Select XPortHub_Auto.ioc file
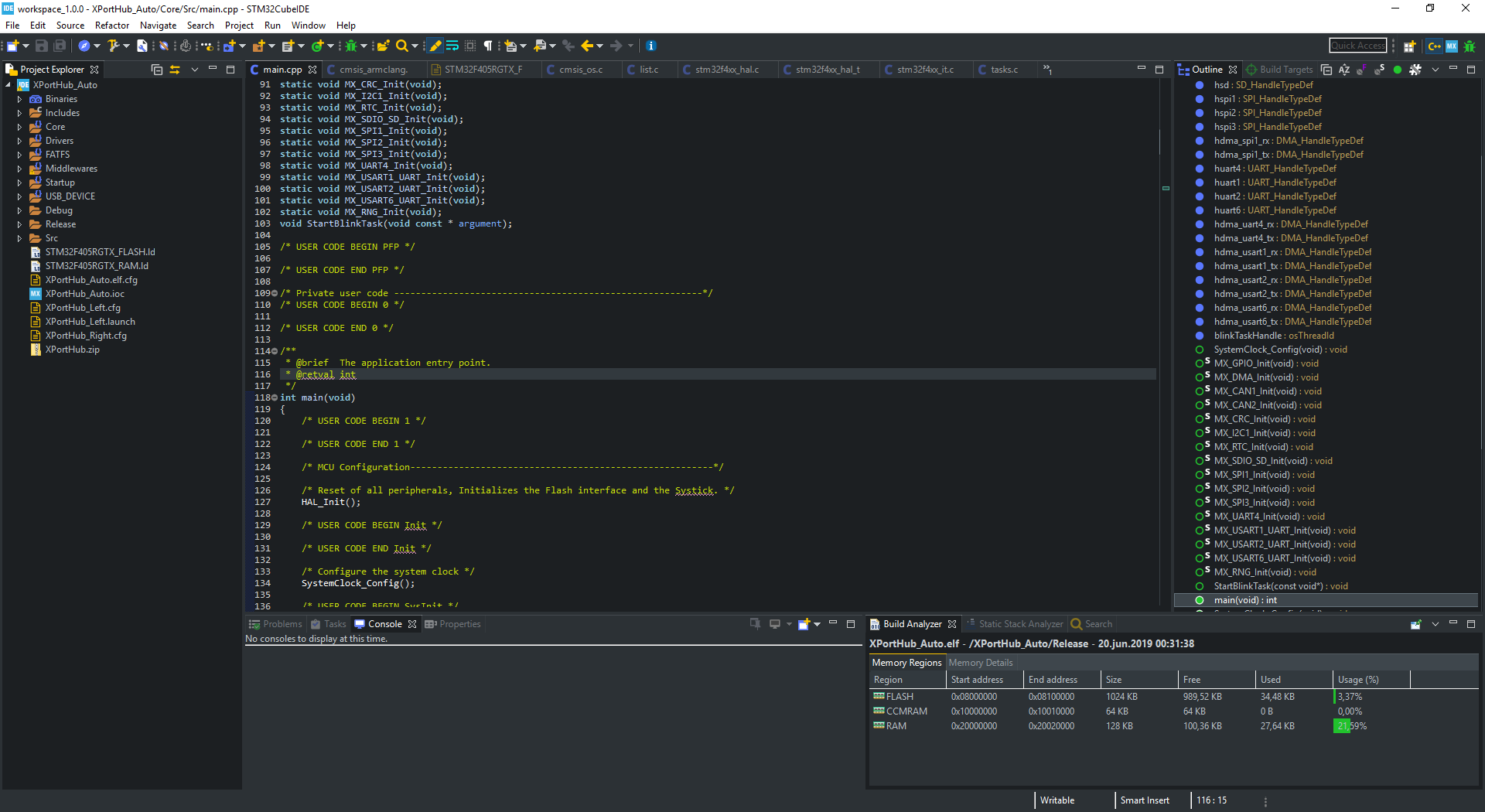Image resolution: width=1485 pixels, height=812 pixels. coord(84,294)
